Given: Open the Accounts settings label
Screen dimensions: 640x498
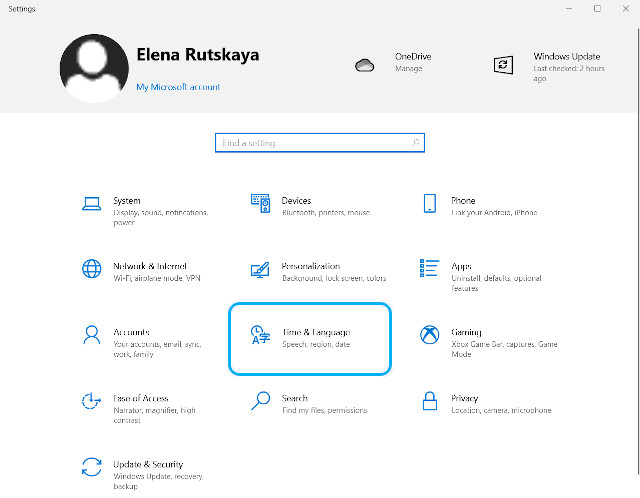Looking at the screenshot, I should click(131, 332).
